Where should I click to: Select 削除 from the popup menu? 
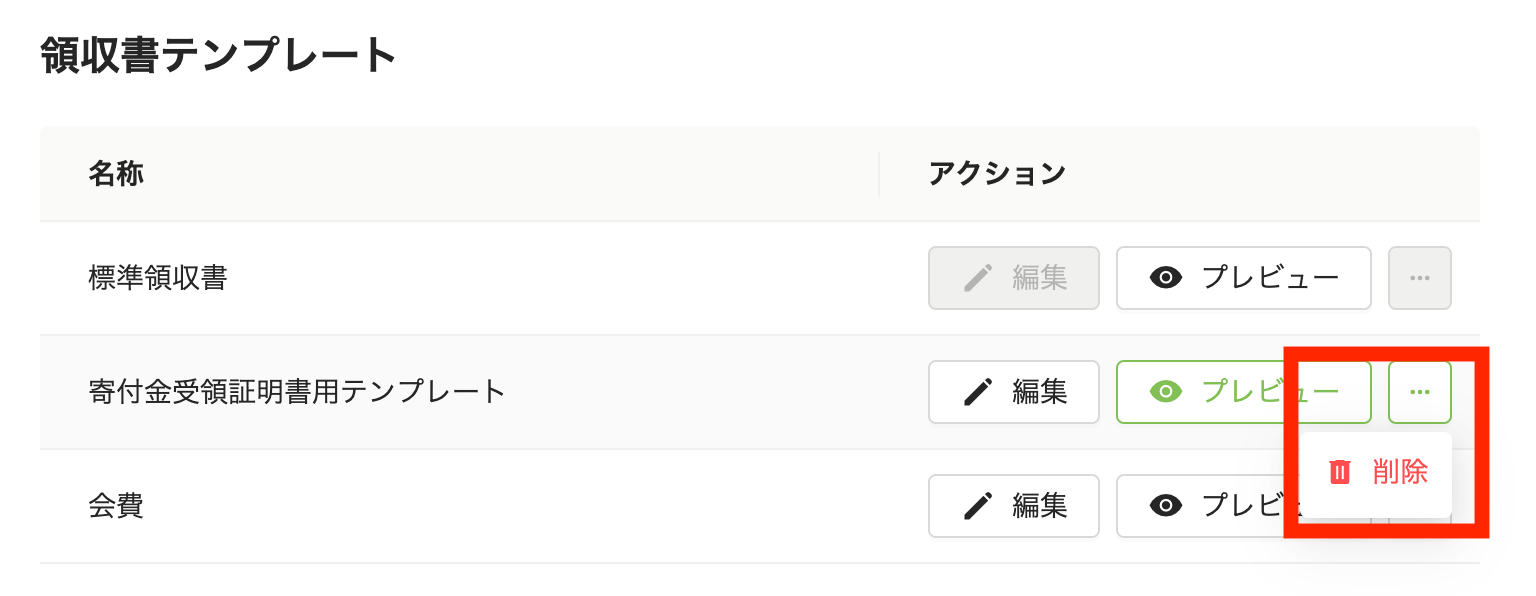coord(1377,472)
